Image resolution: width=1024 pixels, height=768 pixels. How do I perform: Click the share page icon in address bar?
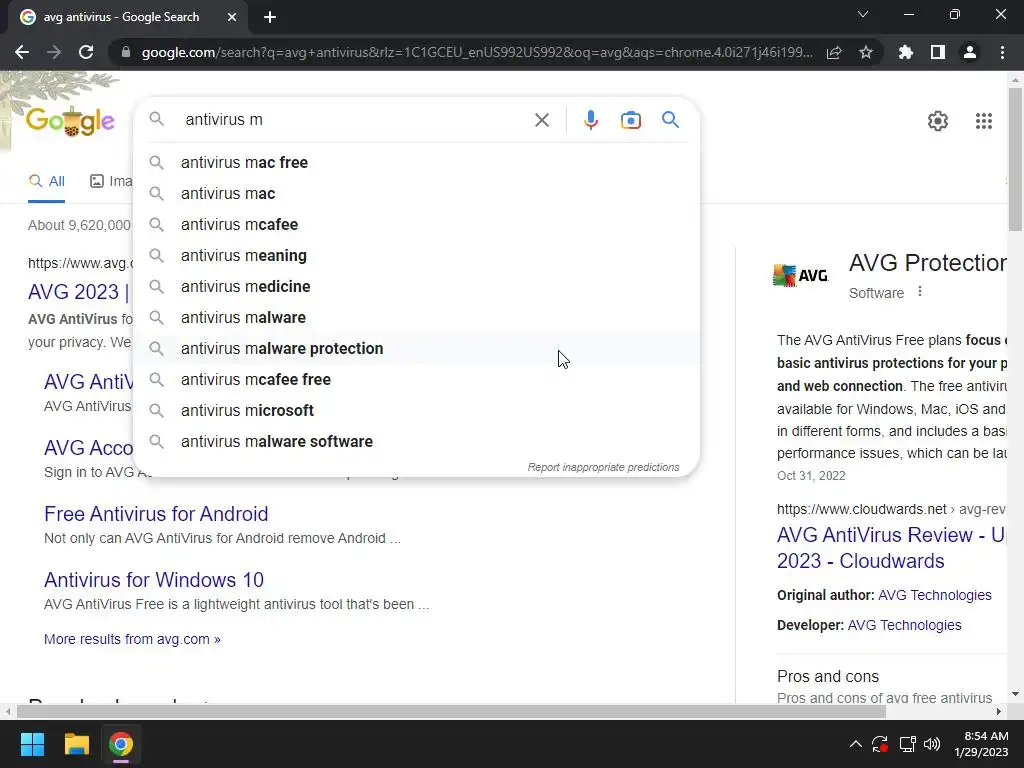coord(834,52)
